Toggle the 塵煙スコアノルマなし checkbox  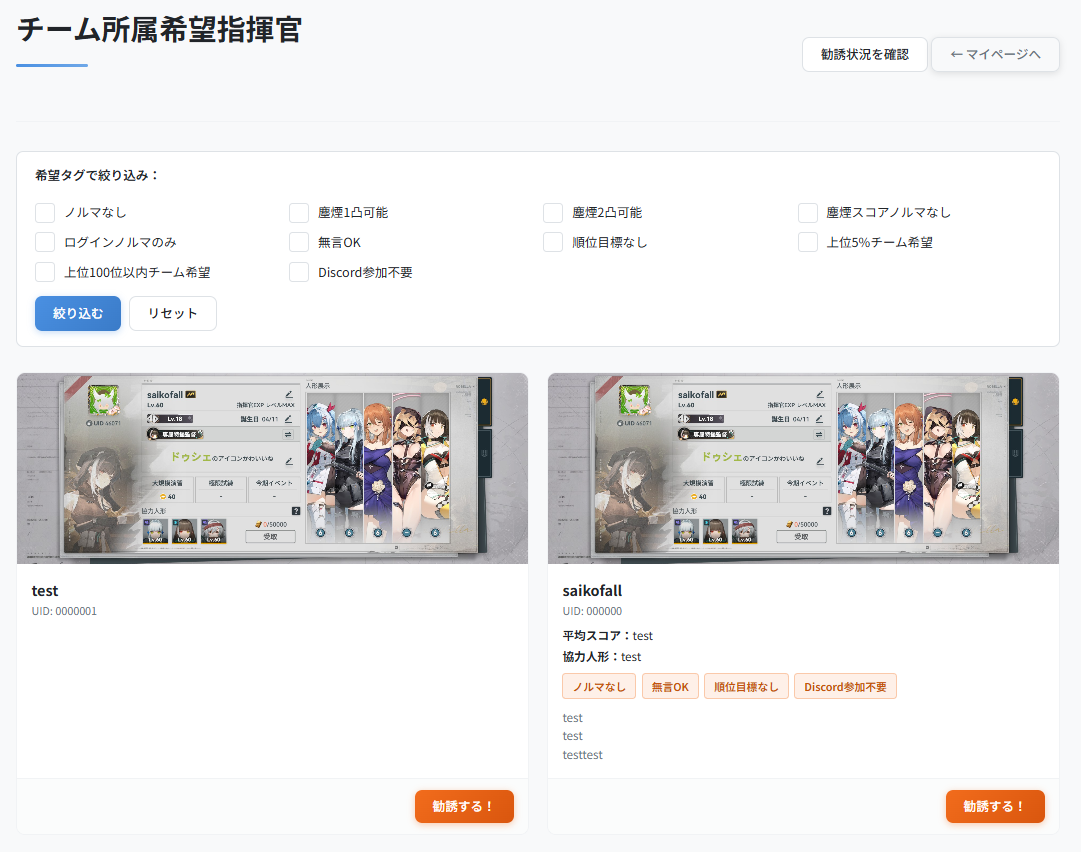coord(808,213)
